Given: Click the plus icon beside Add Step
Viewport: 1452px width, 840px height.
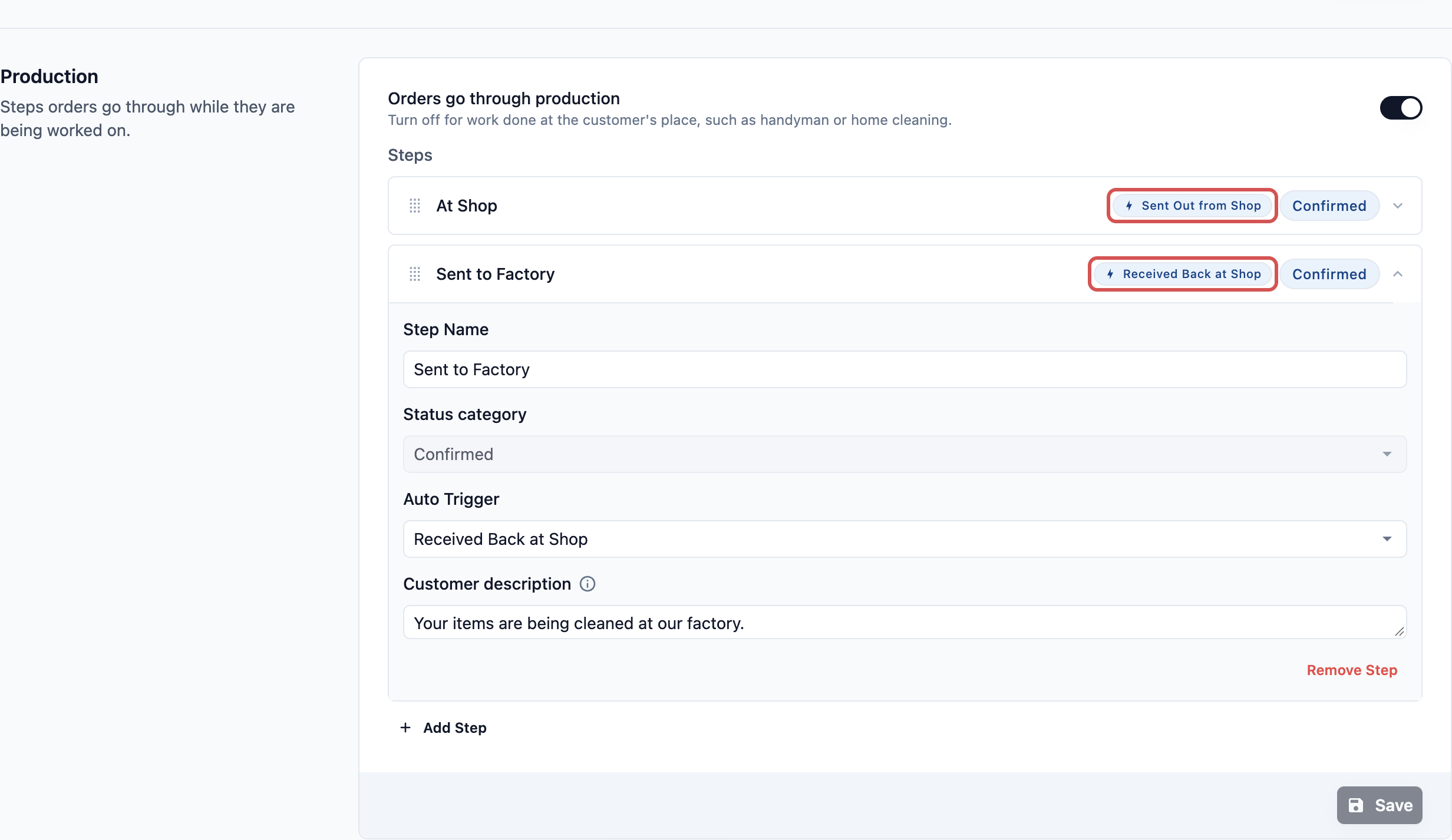Looking at the screenshot, I should pyautogui.click(x=405, y=727).
